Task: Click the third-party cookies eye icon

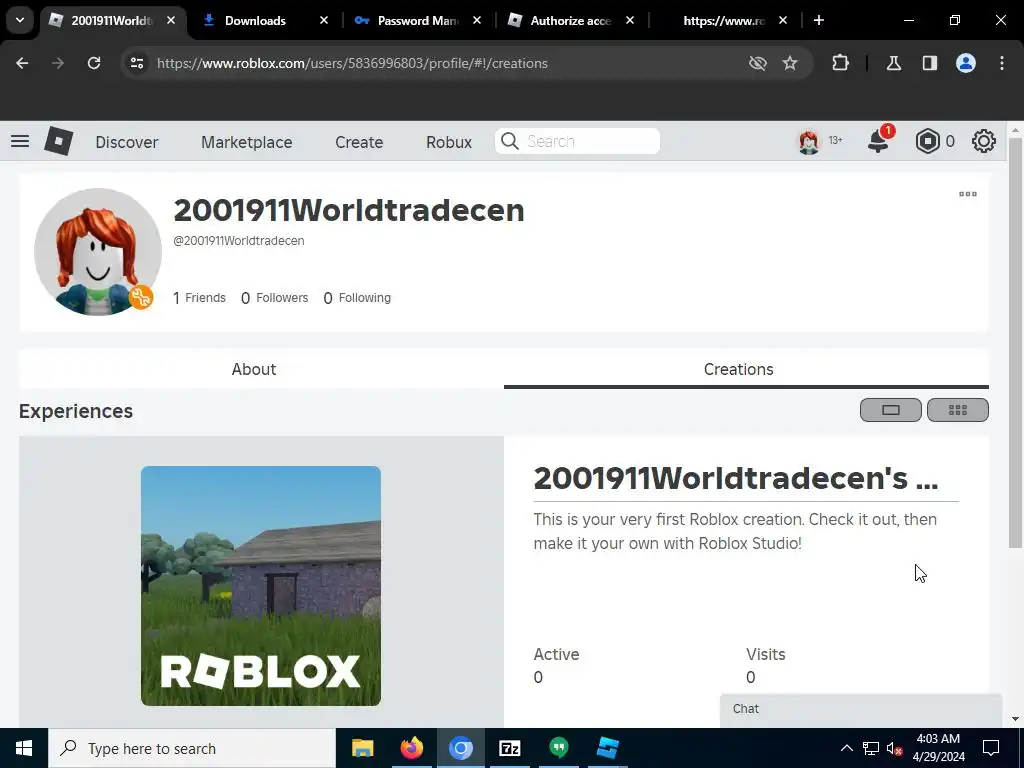Action: (x=758, y=63)
